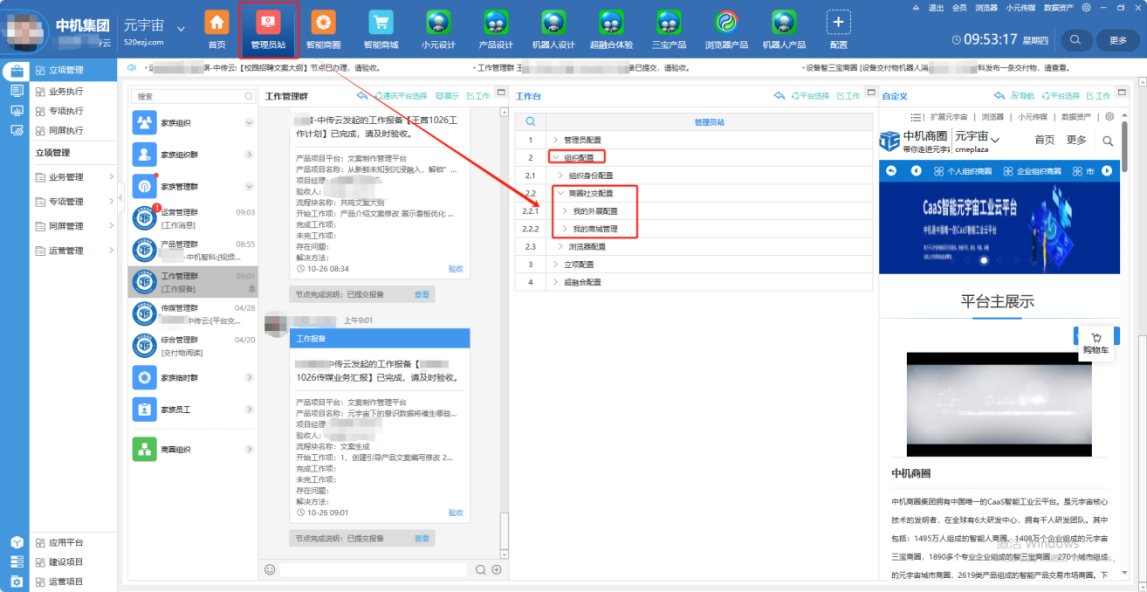This screenshot has height=592, width=1147.
Task: Expand the 家族管理群 chevron
Action: [249, 187]
